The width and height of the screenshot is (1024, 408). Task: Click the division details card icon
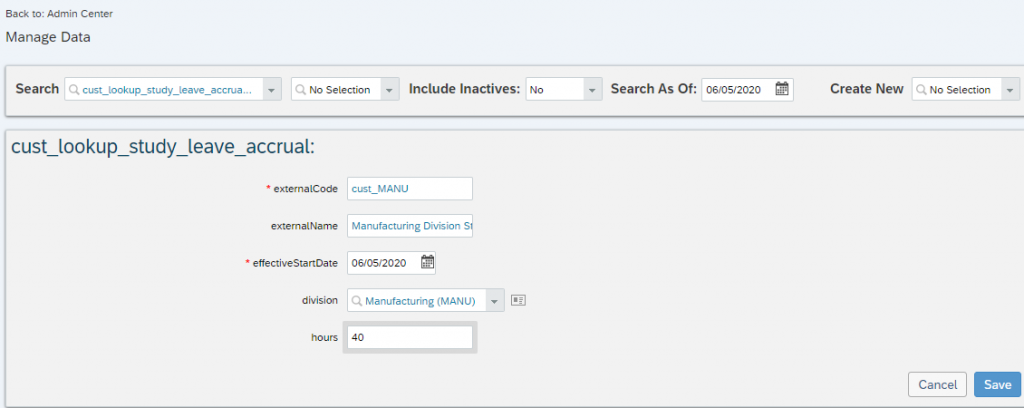tap(518, 300)
